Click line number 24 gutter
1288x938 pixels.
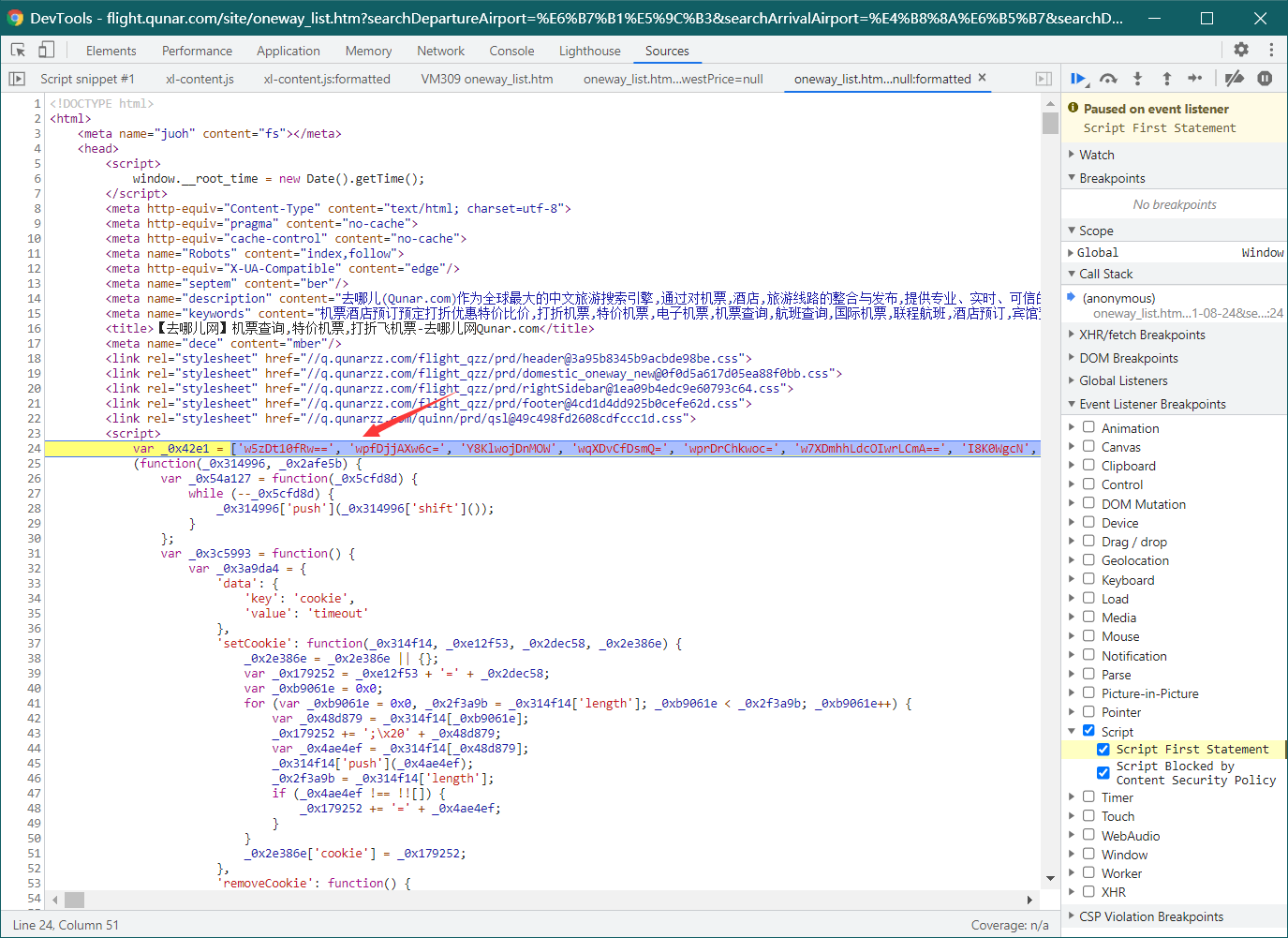pyautogui.click(x=34, y=448)
